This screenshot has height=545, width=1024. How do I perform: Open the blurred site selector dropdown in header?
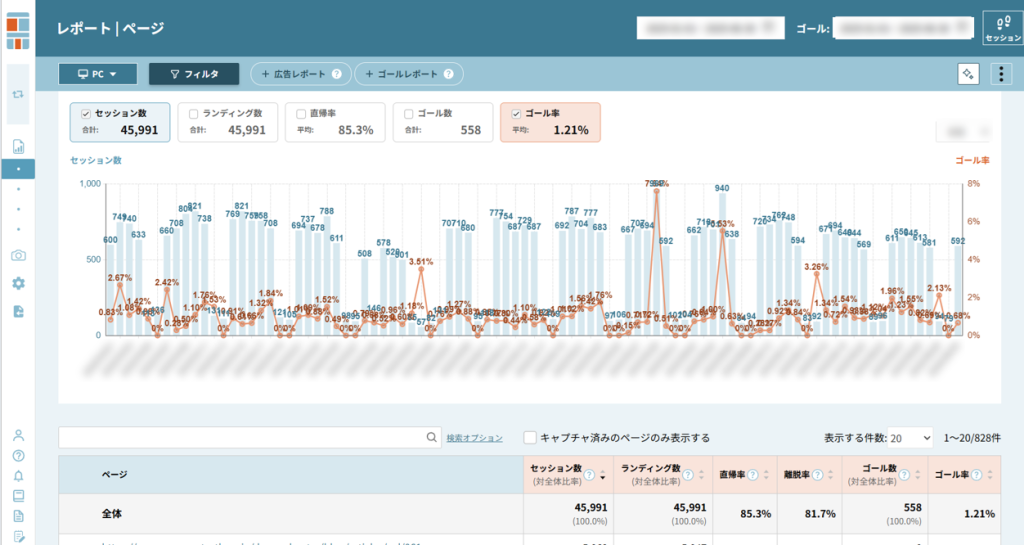click(x=711, y=28)
